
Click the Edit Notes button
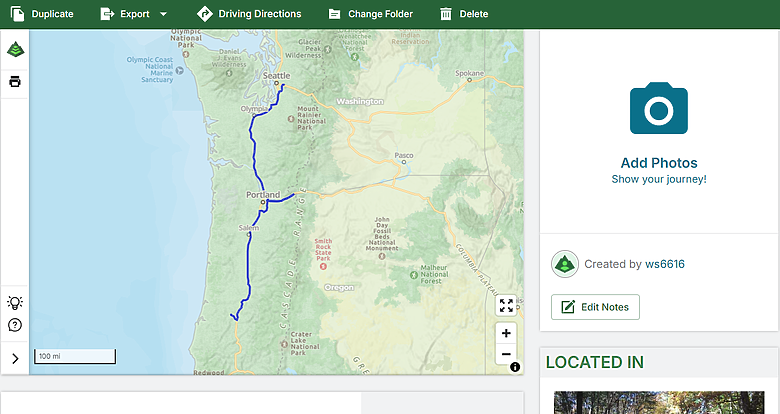click(595, 307)
